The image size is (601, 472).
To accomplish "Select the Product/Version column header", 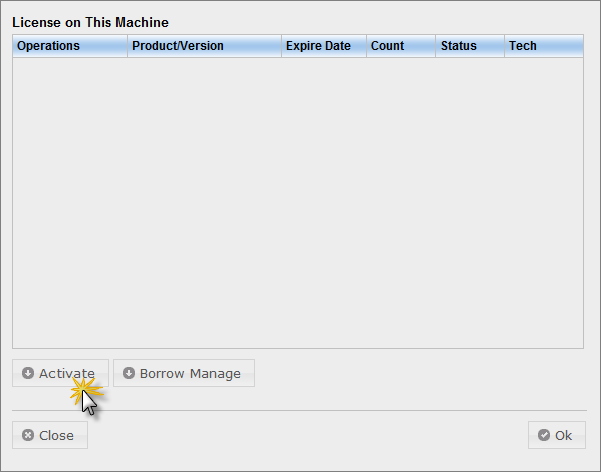I will 178,46.
